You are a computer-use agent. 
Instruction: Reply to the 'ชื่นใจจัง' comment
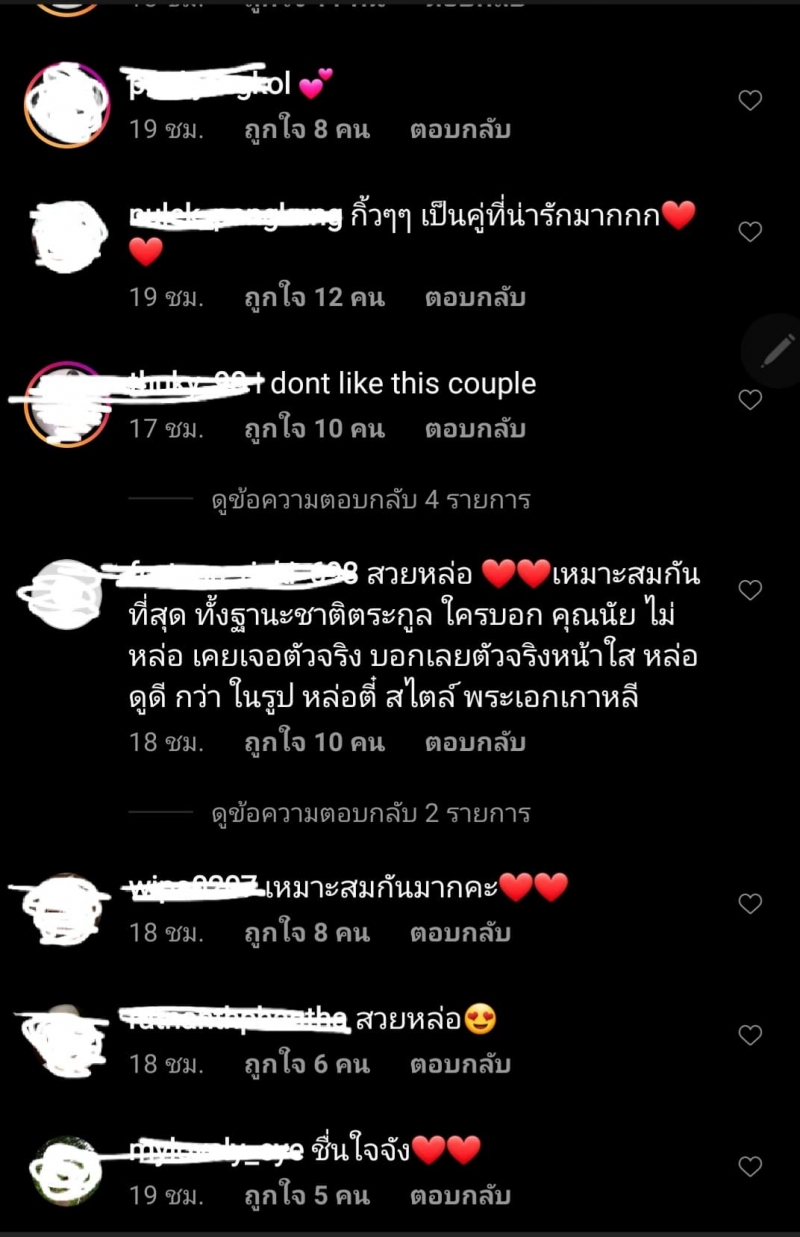point(460,1196)
